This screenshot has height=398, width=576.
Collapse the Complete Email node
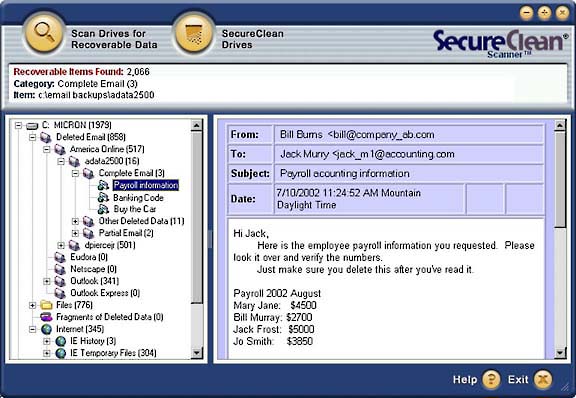75,173
